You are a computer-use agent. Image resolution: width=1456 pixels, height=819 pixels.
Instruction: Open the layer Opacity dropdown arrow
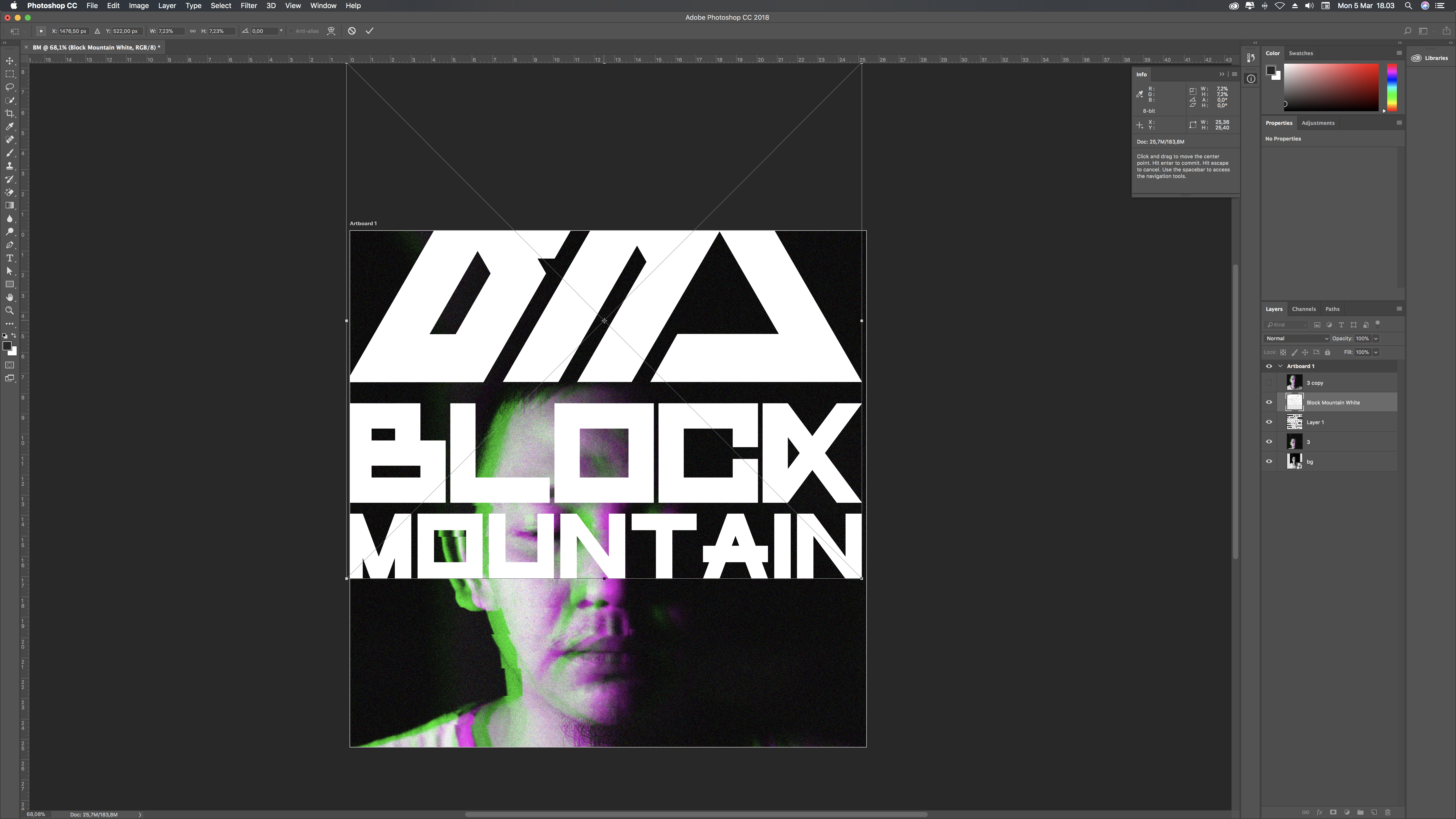[x=1376, y=338]
